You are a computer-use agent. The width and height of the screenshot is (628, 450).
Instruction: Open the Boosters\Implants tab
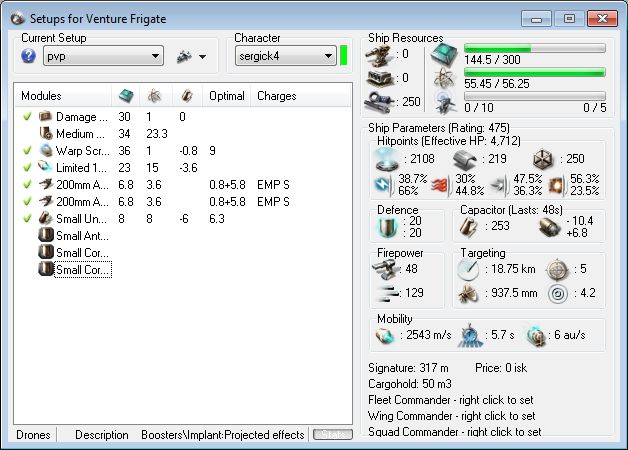182,435
